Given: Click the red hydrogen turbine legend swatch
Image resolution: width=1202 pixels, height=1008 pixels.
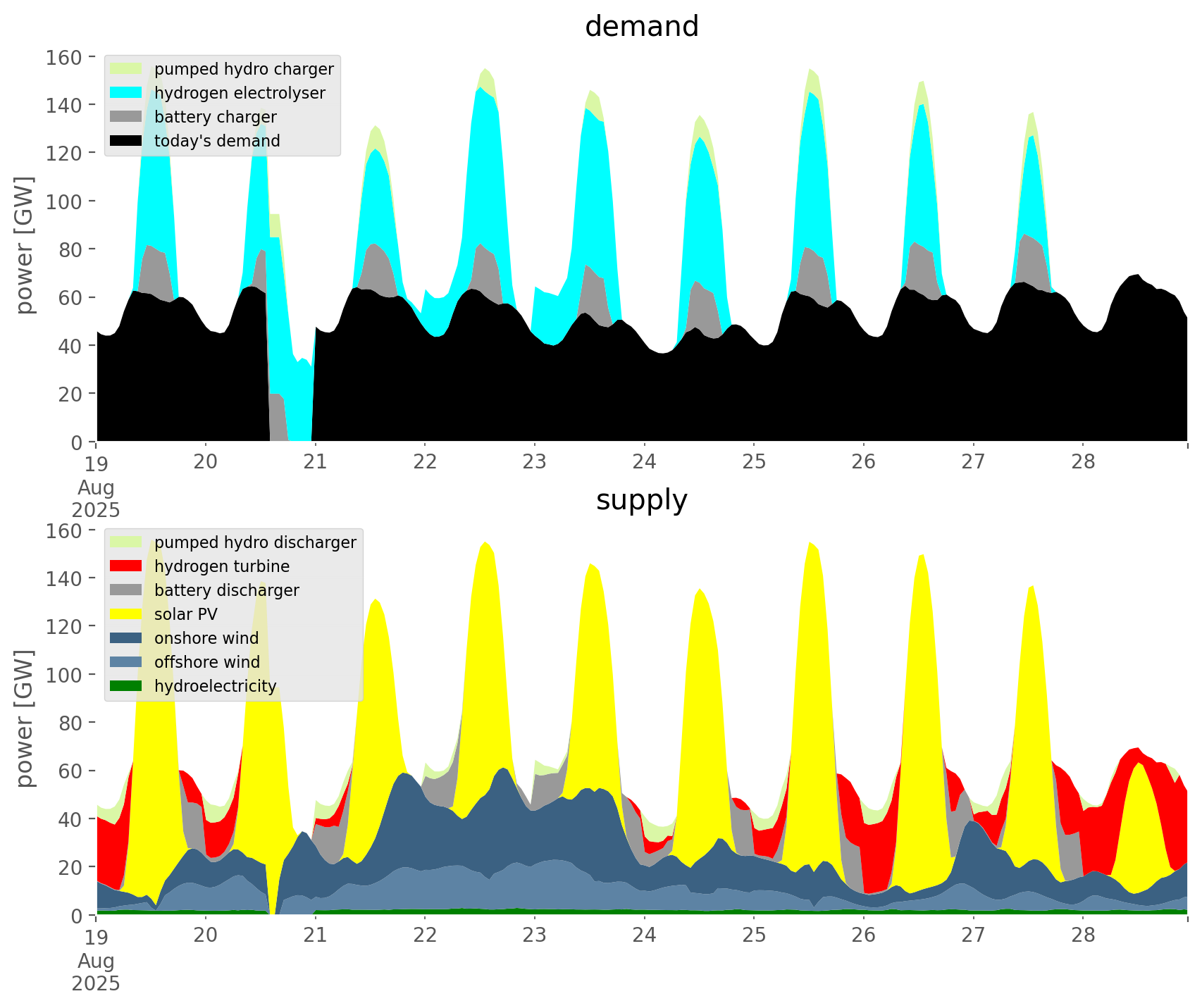Looking at the screenshot, I should tap(126, 566).
